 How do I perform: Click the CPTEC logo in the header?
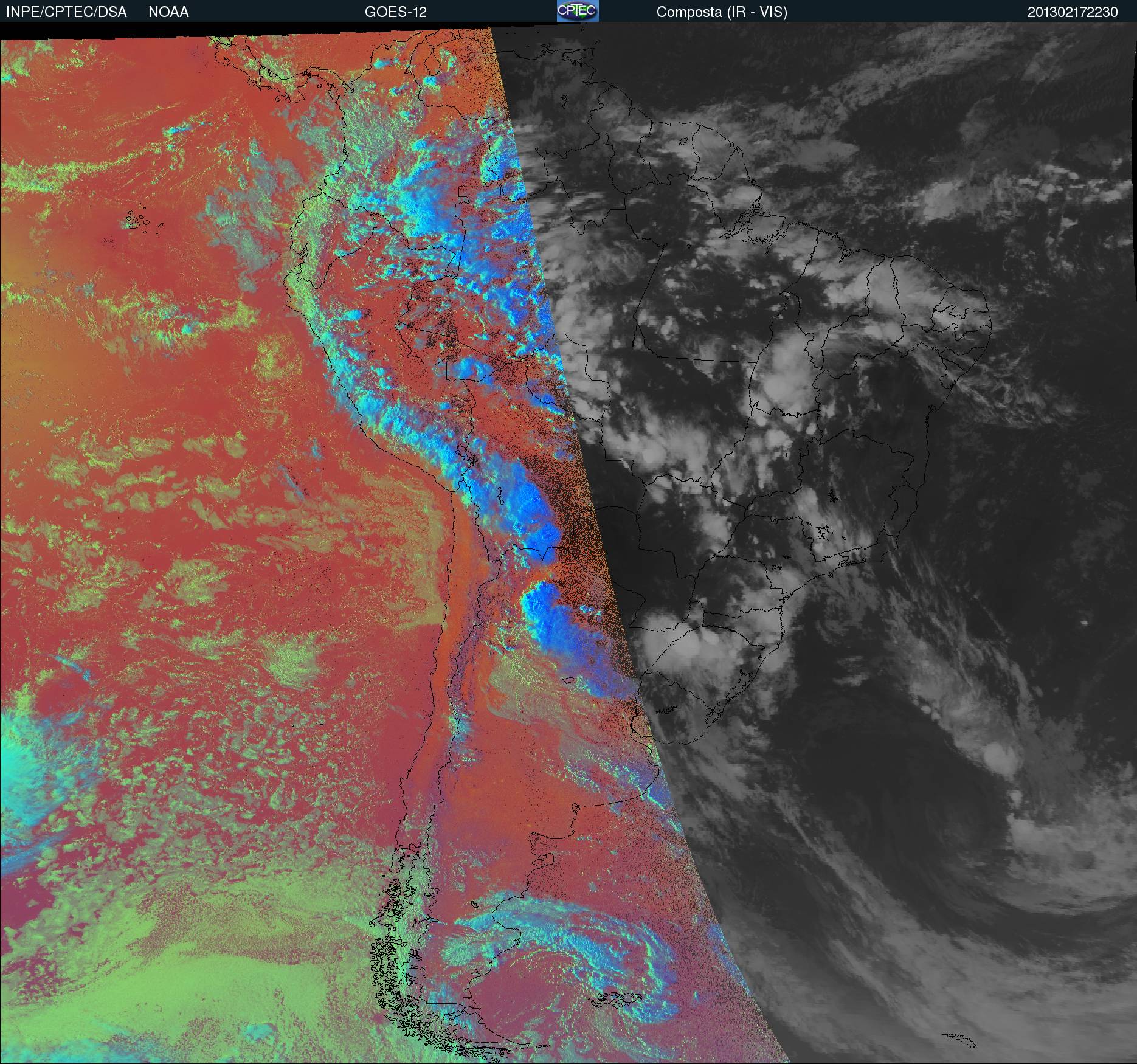pos(578,11)
